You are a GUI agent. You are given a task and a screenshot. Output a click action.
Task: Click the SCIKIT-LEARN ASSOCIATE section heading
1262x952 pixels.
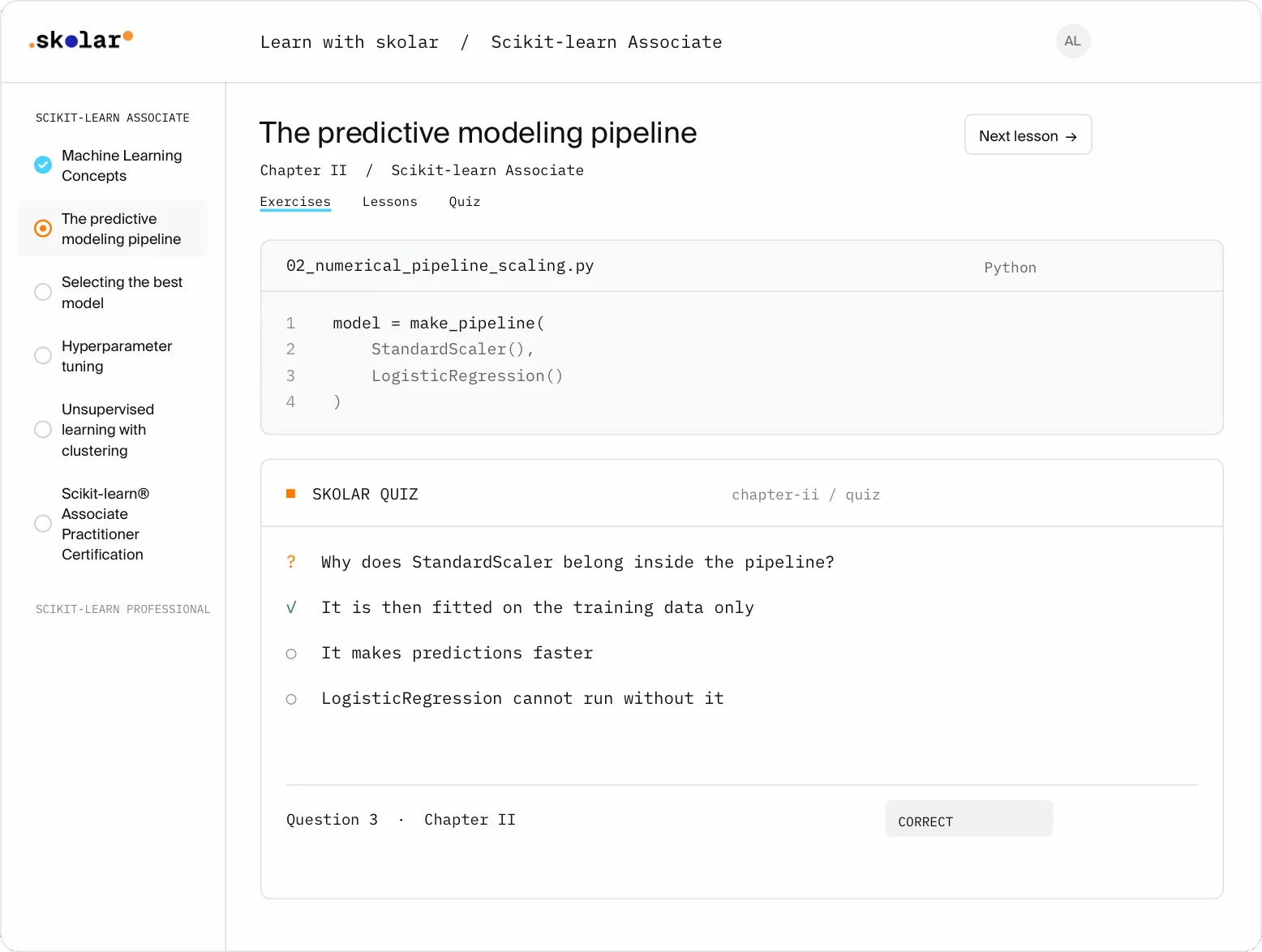coord(113,118)
